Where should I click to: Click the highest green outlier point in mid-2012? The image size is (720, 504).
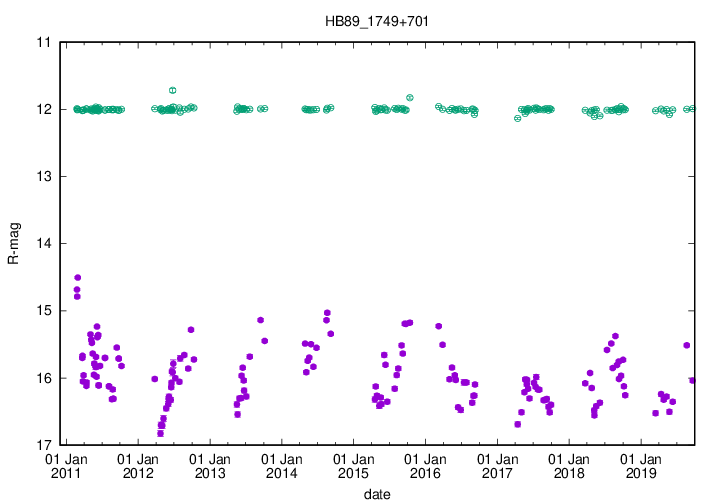click(x=173, y=91)
